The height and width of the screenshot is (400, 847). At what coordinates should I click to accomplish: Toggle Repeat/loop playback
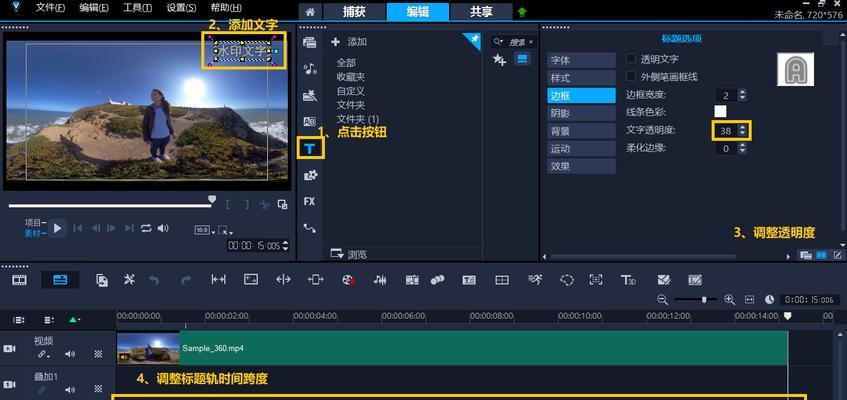[x=146, y=228]
